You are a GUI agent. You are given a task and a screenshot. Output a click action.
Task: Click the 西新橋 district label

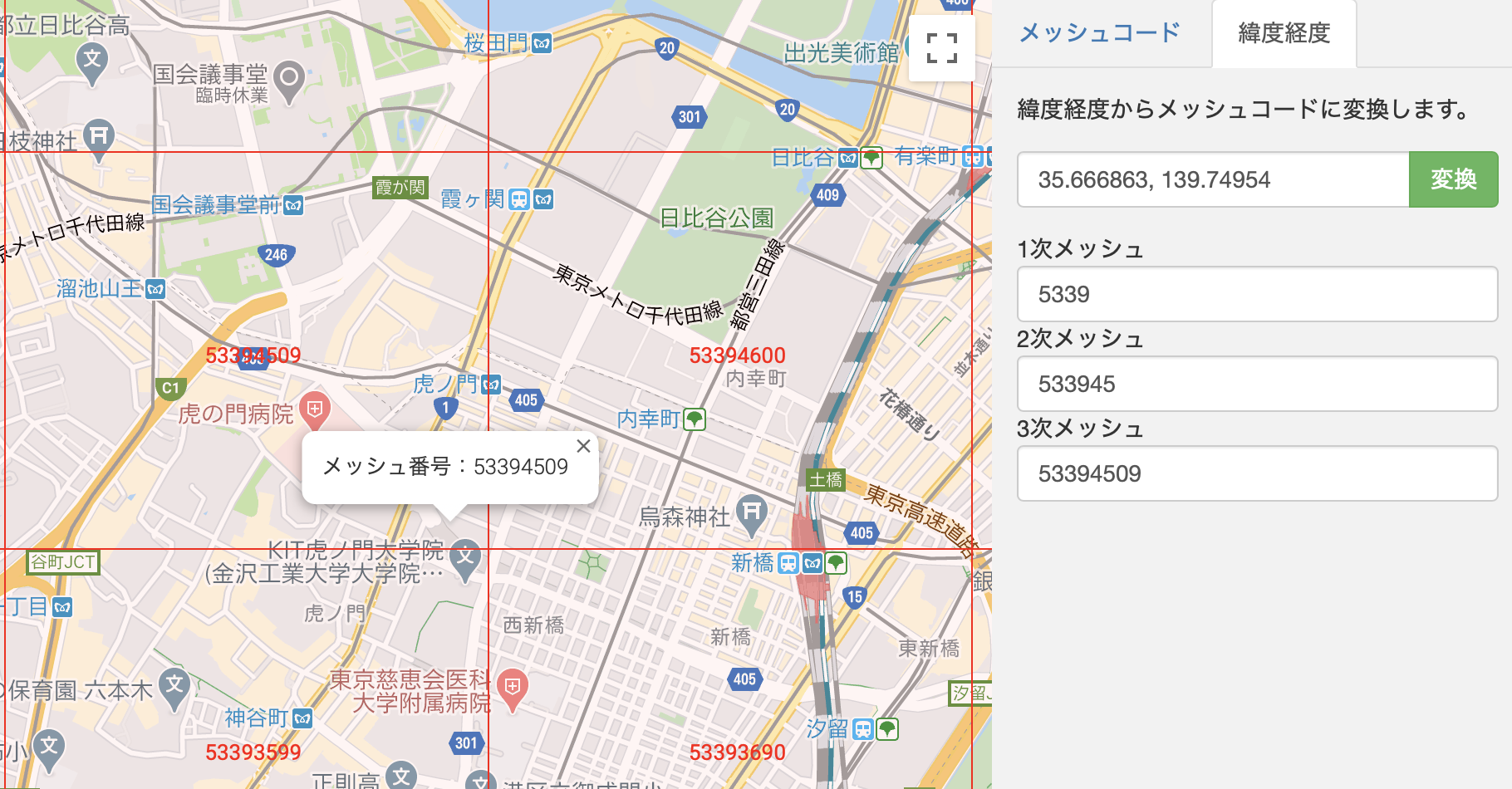click(x=534, y=625)
